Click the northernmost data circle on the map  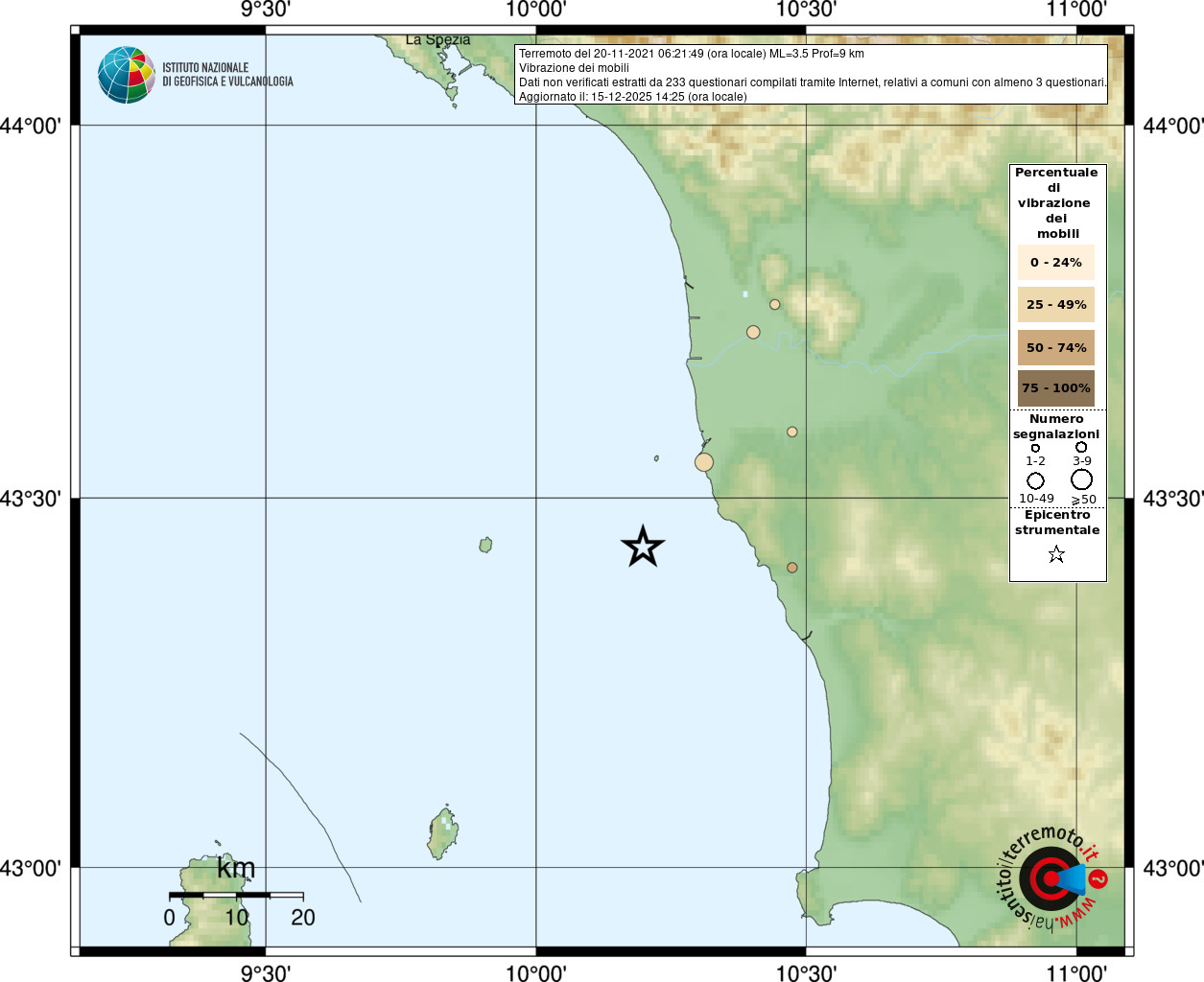(774, 305)
